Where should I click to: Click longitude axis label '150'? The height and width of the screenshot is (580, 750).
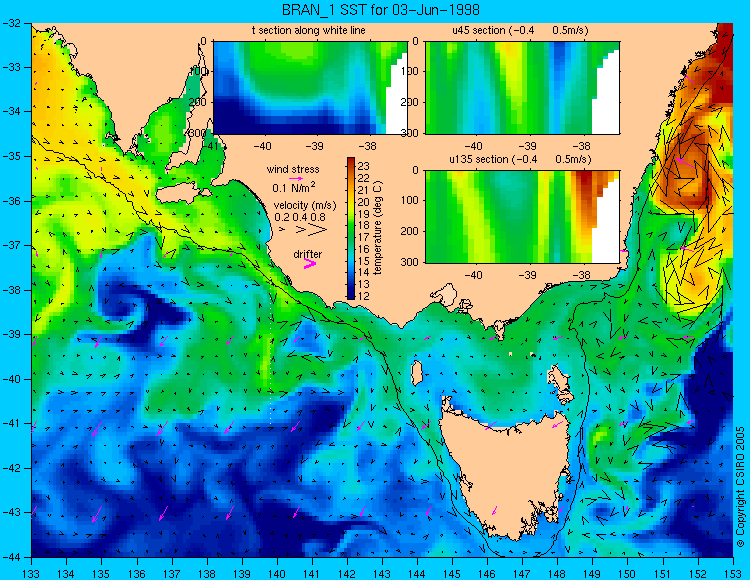pos(627,573)
